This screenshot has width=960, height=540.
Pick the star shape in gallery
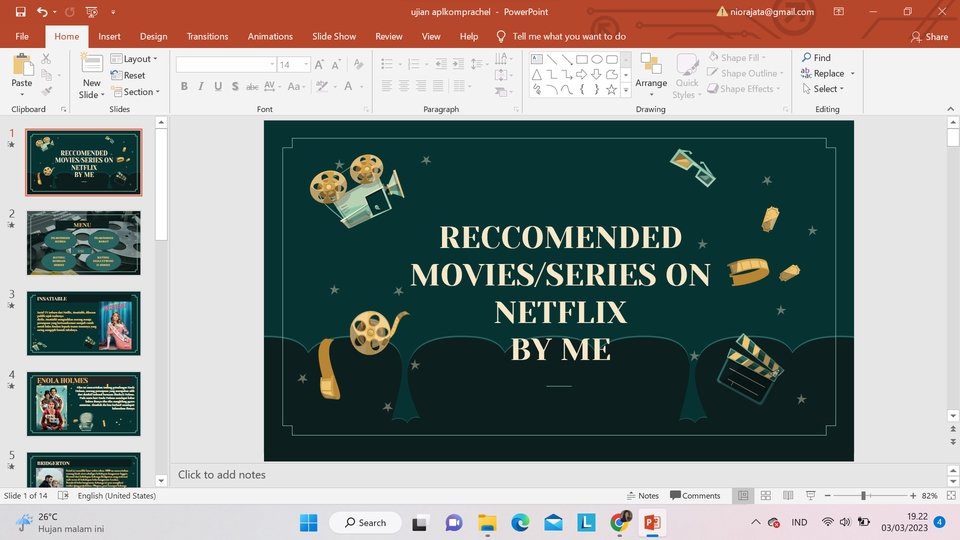point(611,89)
